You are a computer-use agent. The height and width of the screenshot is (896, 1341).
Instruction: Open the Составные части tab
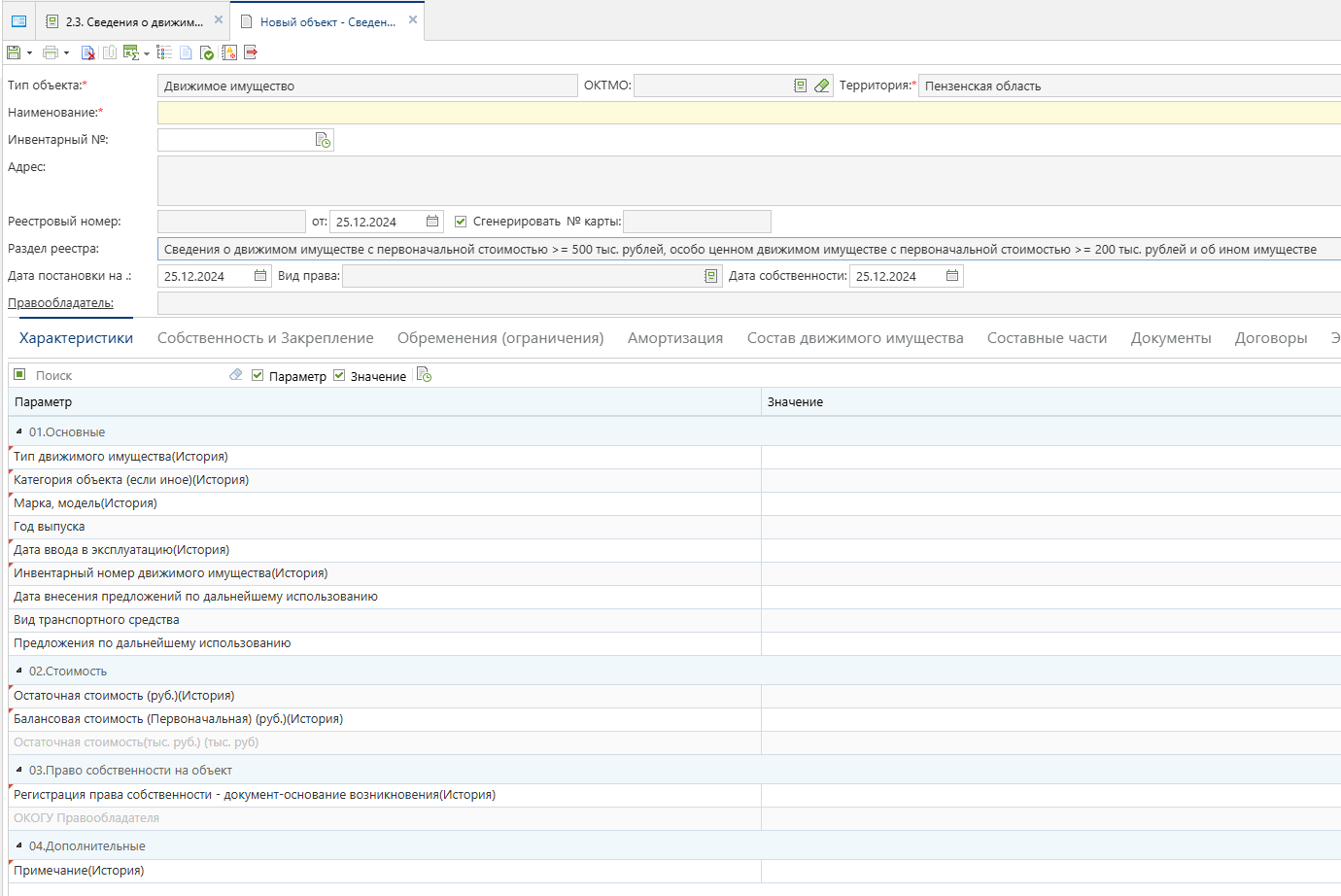tap(1048, 338)
